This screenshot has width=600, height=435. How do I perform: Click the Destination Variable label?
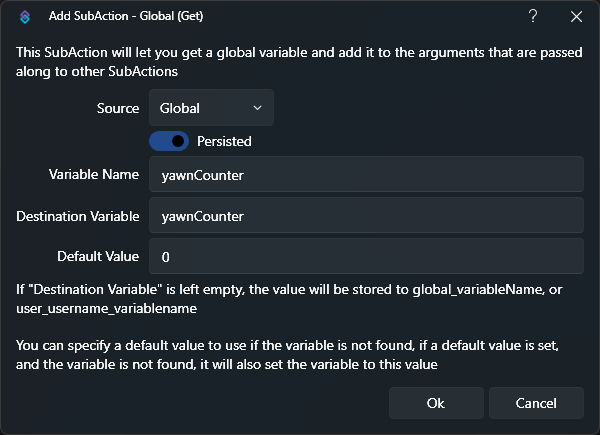pyautogui.click(x=77, y=215)
